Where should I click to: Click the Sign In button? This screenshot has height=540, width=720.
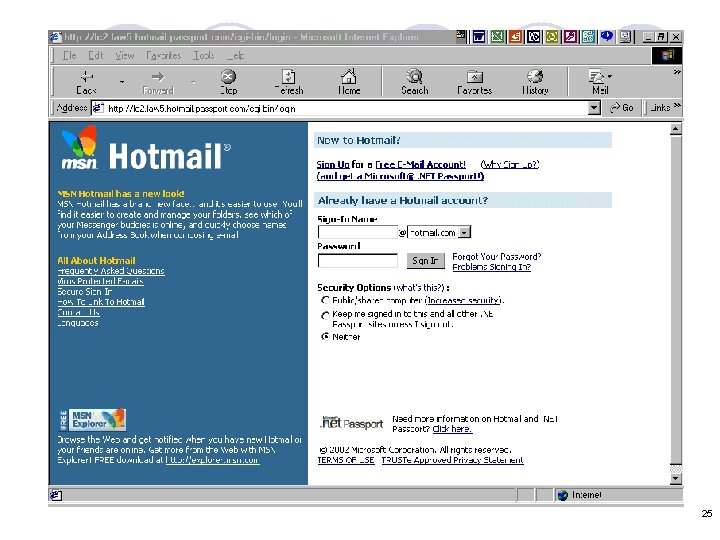click(x=425, y=261)
